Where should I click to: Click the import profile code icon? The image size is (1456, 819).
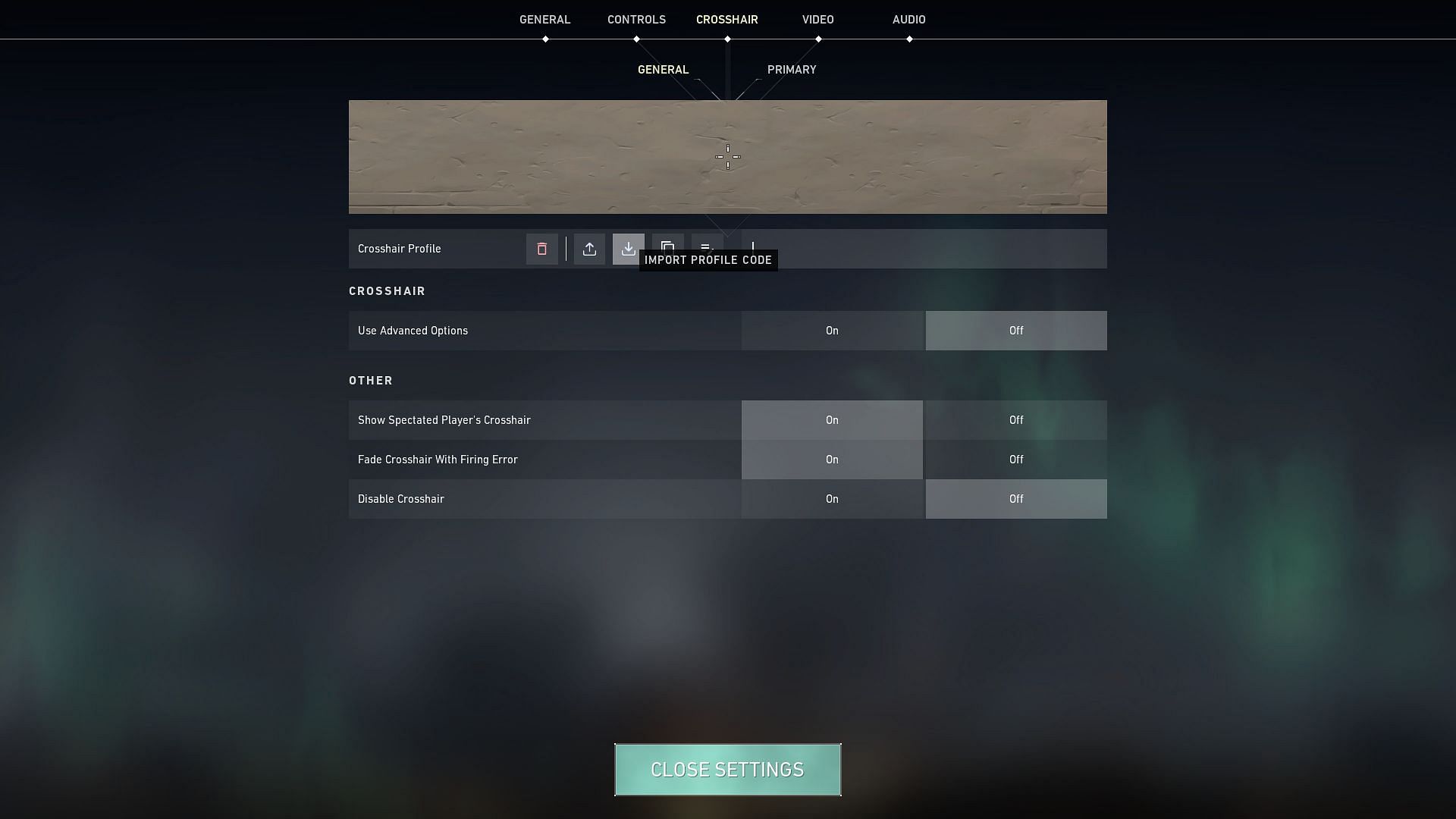tap(627, 248)
